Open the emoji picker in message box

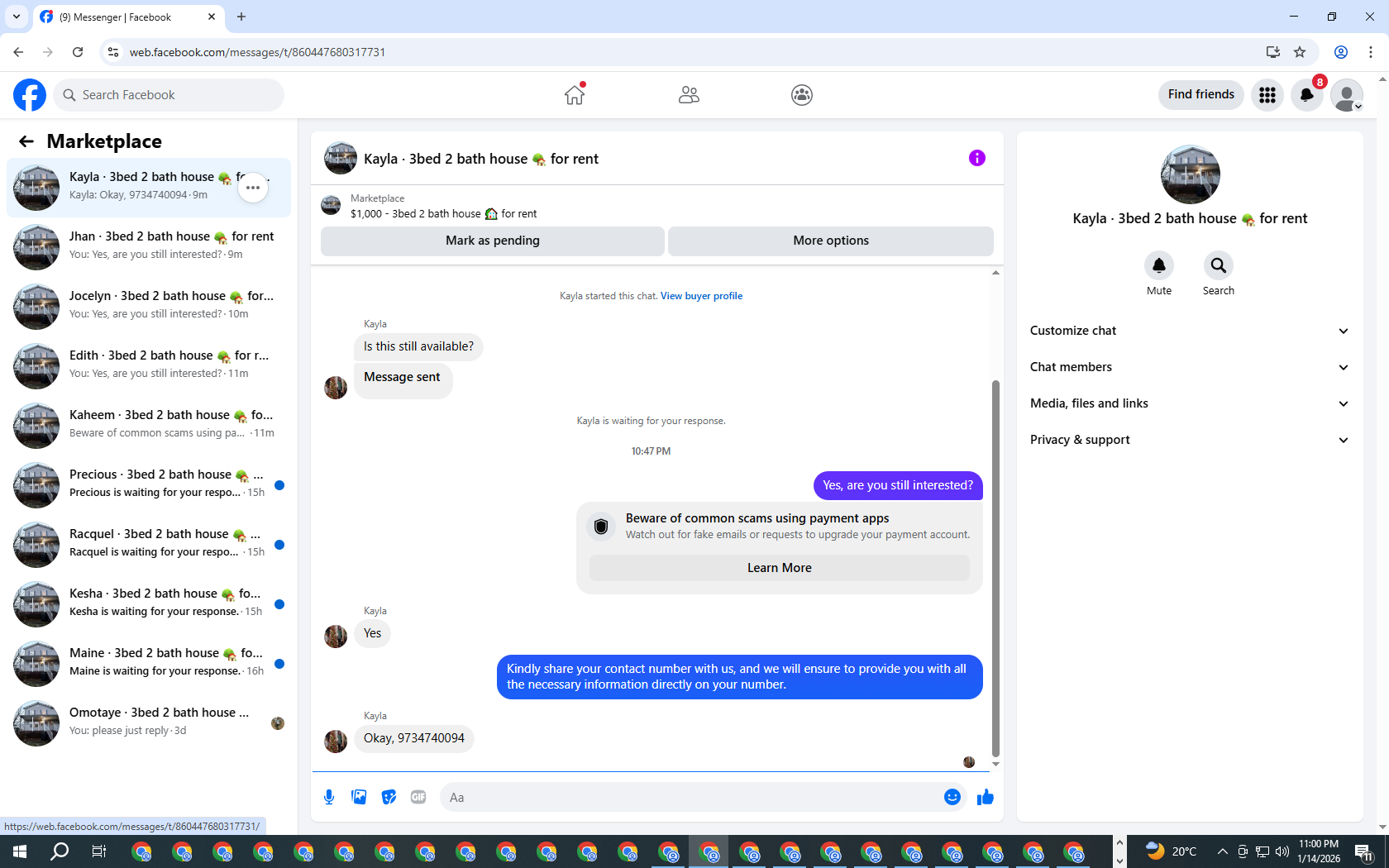[952, 797]
